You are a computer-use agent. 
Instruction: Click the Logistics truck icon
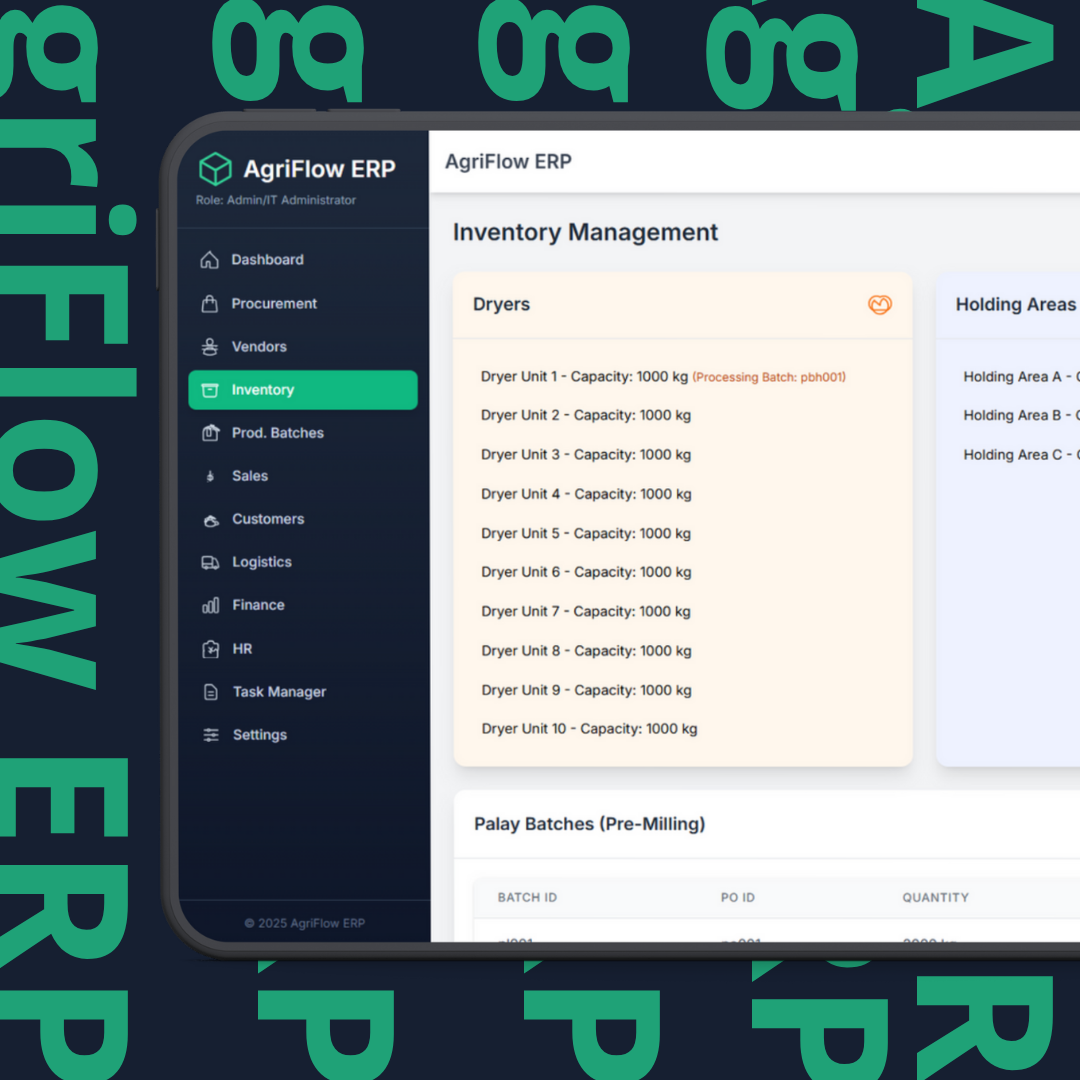[210, 562]
